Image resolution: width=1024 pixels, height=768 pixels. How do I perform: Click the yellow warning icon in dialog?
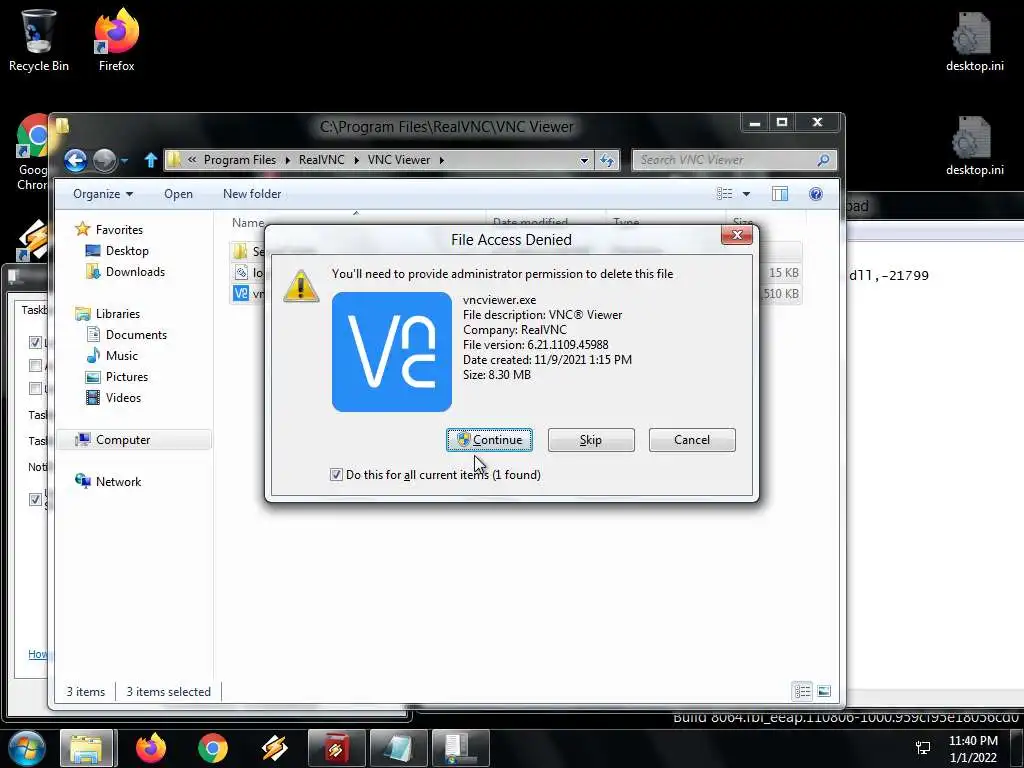tap(301, 286)
